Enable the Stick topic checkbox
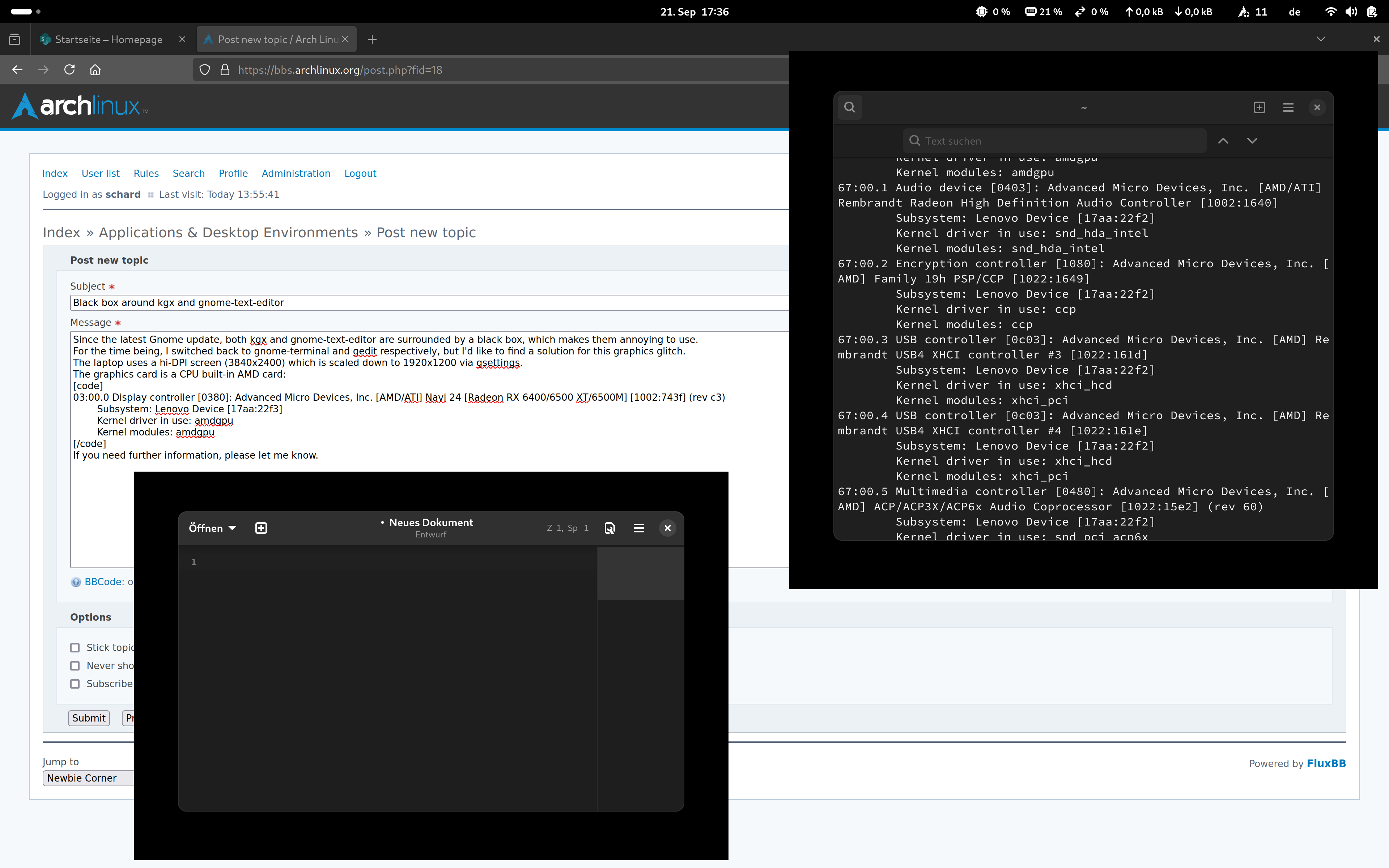1389x868 pixels. point(75,647)
